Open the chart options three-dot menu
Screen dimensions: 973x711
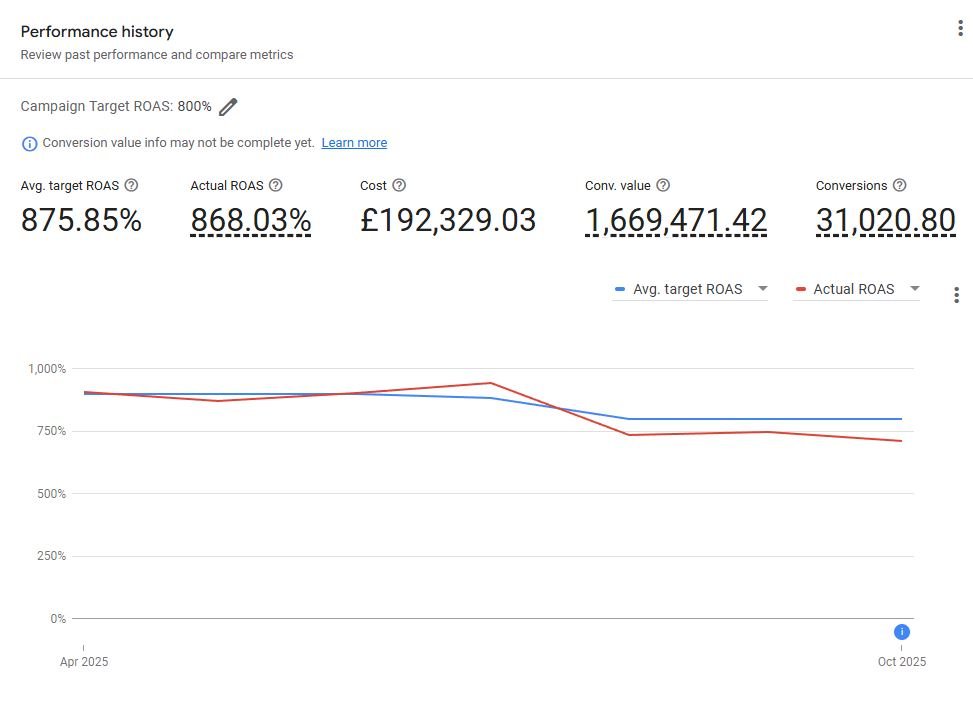(956, 295)
